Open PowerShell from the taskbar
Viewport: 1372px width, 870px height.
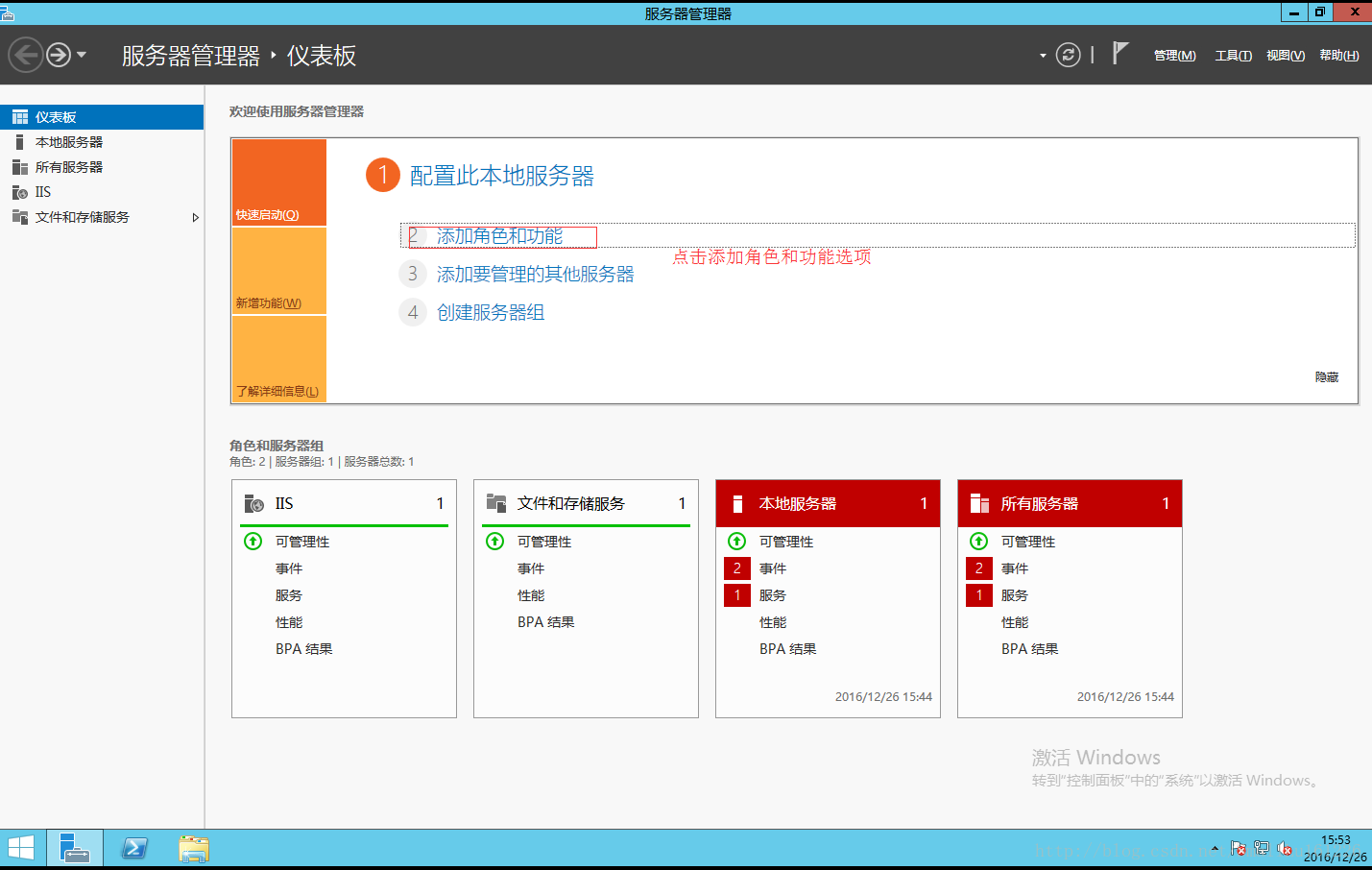point(134,849)
